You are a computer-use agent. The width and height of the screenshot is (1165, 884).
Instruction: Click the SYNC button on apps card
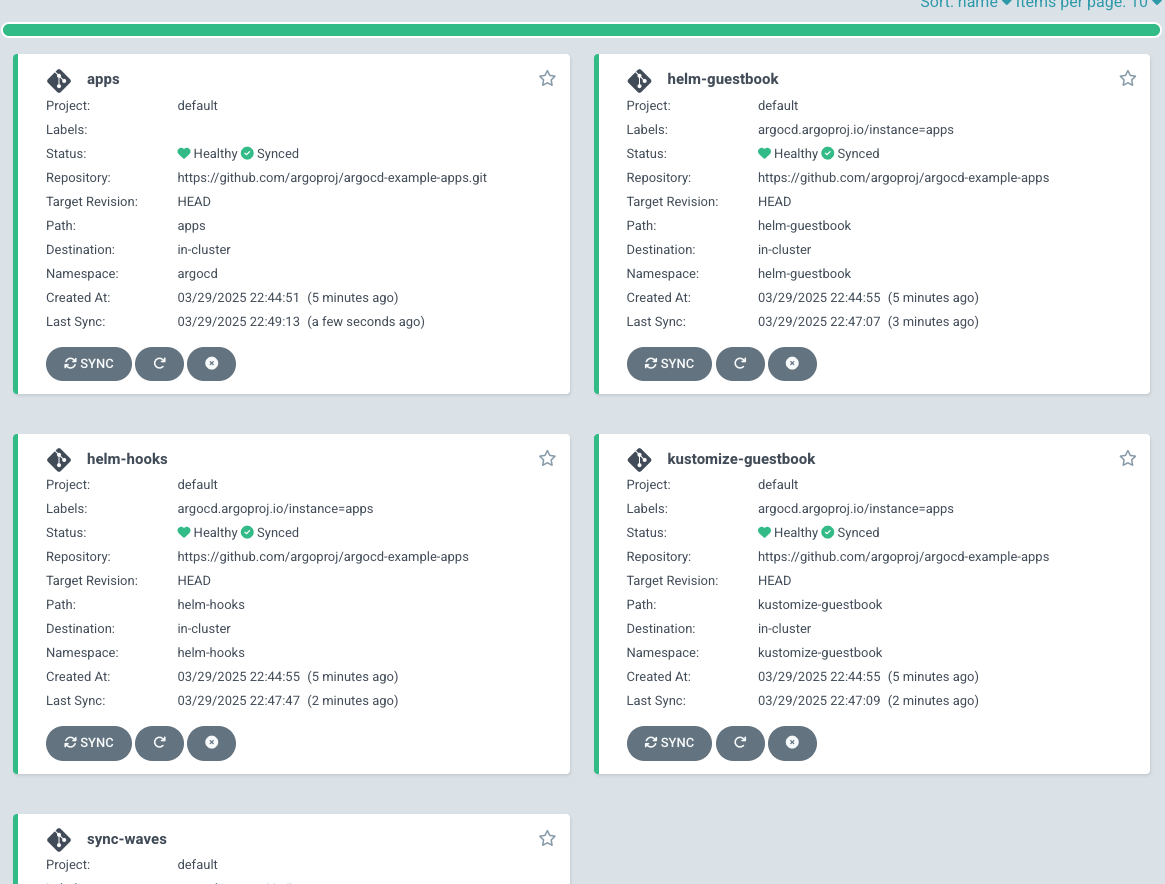point(88,364)
